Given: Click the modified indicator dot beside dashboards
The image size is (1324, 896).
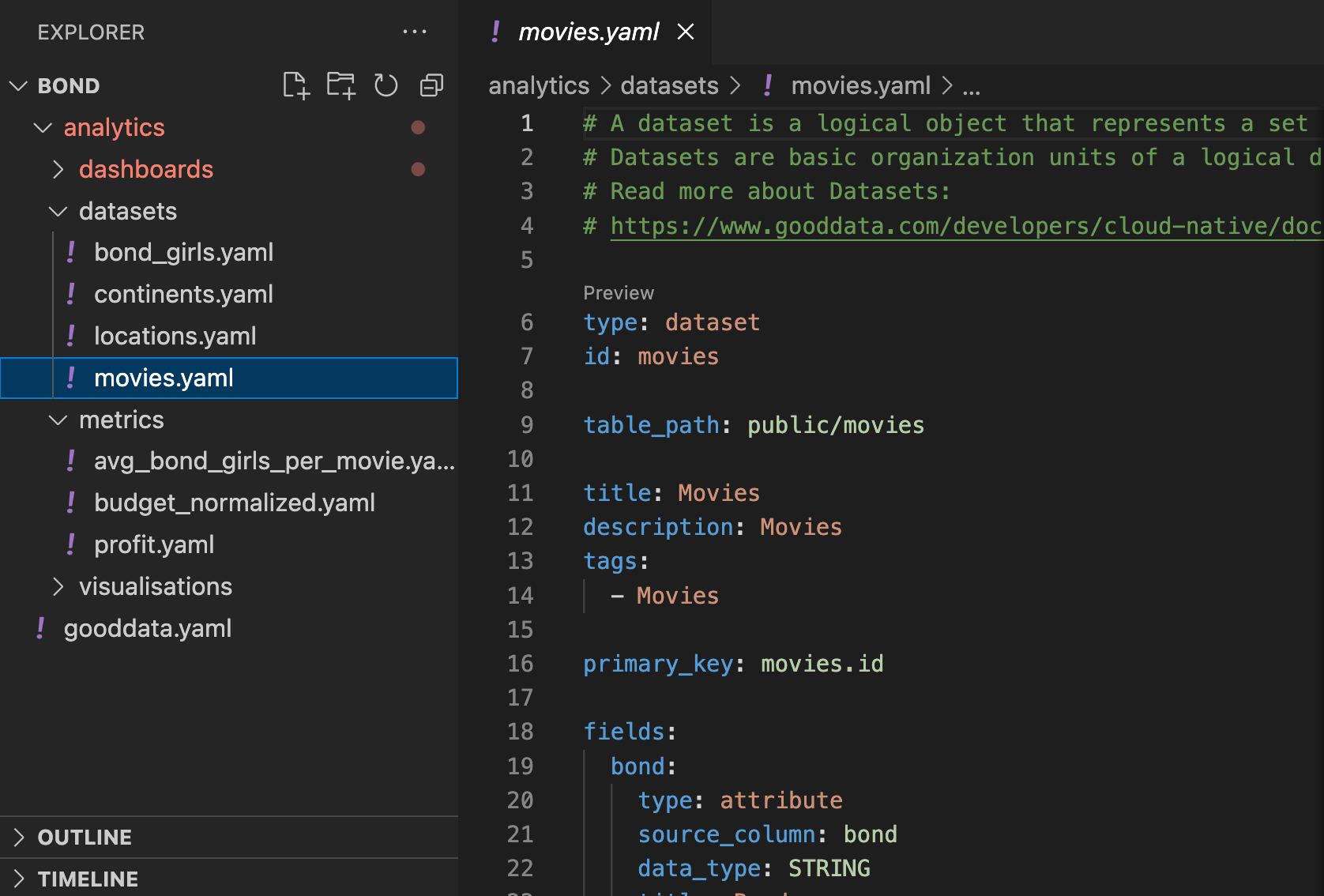Looking at the screenshot, I should pos(419,169).
